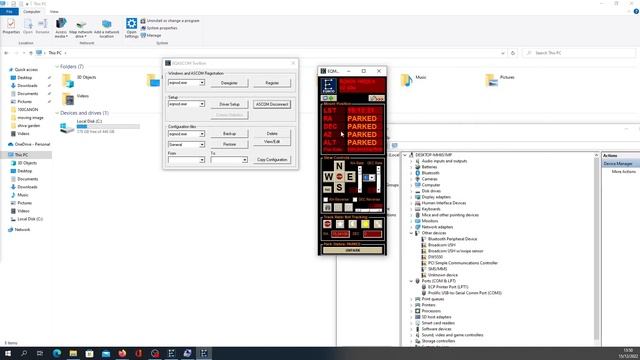The width and height of the screenshot is (640, 360).
Task: Select Quick access in navigation pane
Action: (x=26, y=70)
